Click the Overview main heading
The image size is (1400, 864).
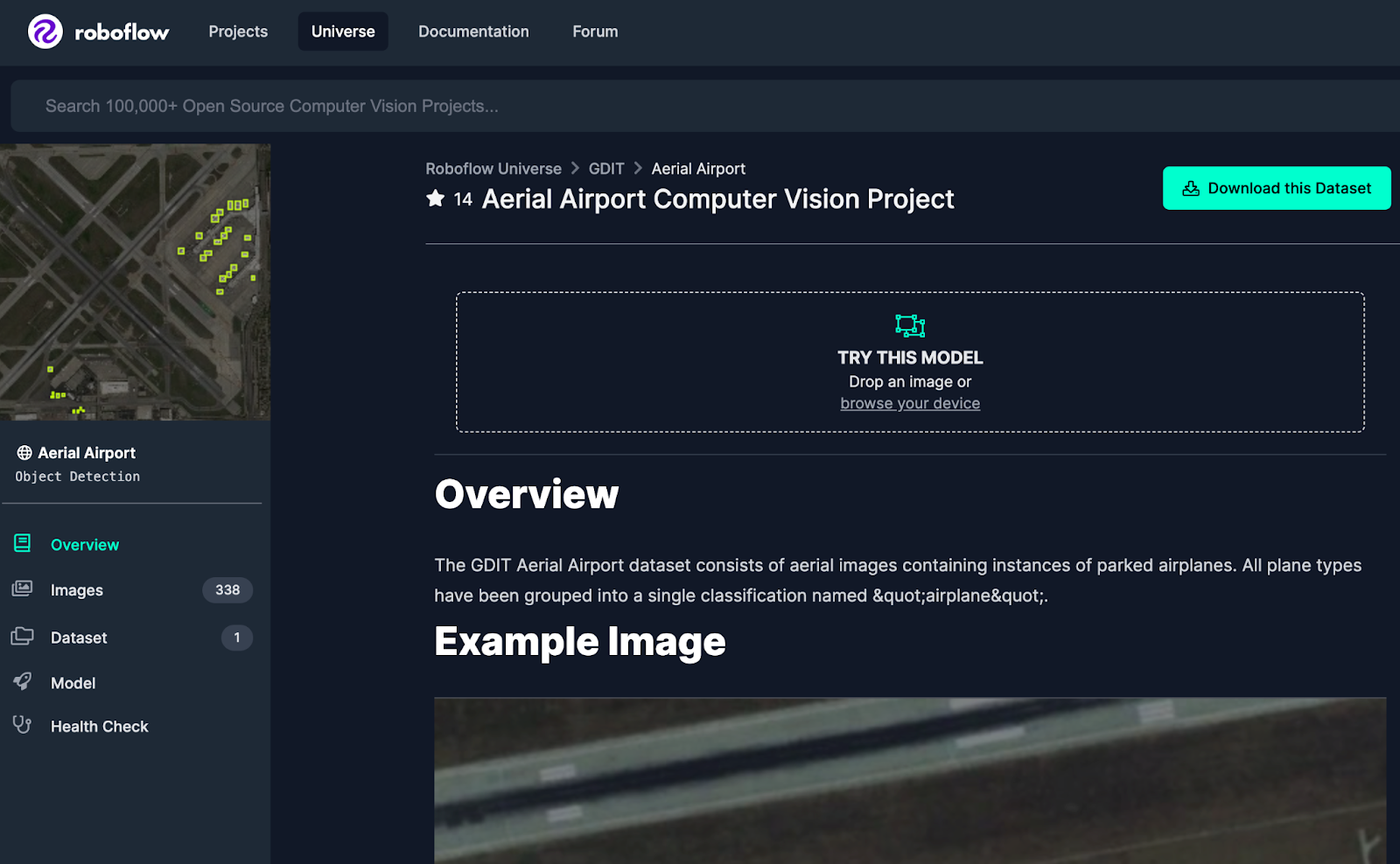[x=527, y=494]
